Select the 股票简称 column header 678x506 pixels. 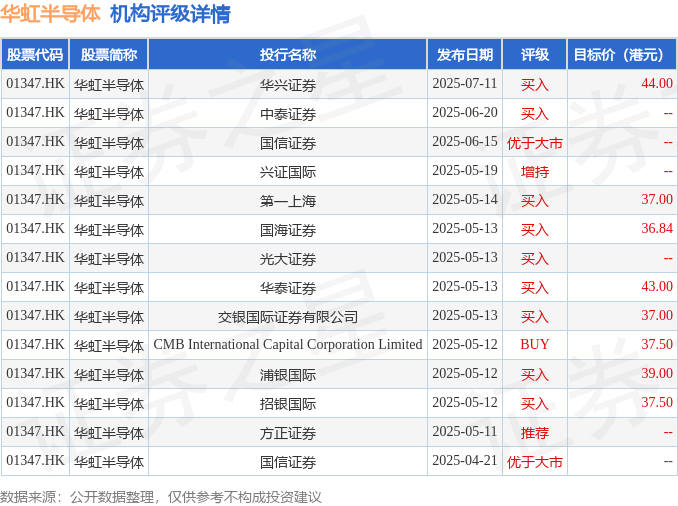[109, 54]
